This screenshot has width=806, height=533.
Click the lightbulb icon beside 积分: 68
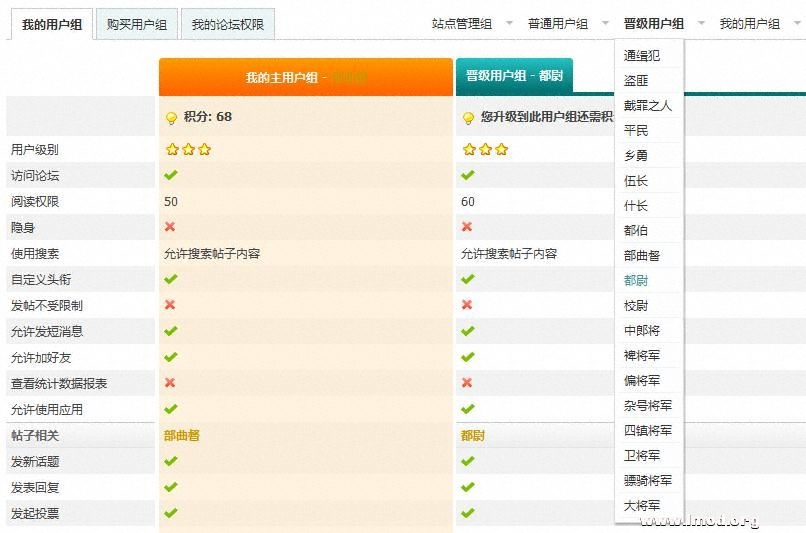pyautogui.click(x=171, y=118)
